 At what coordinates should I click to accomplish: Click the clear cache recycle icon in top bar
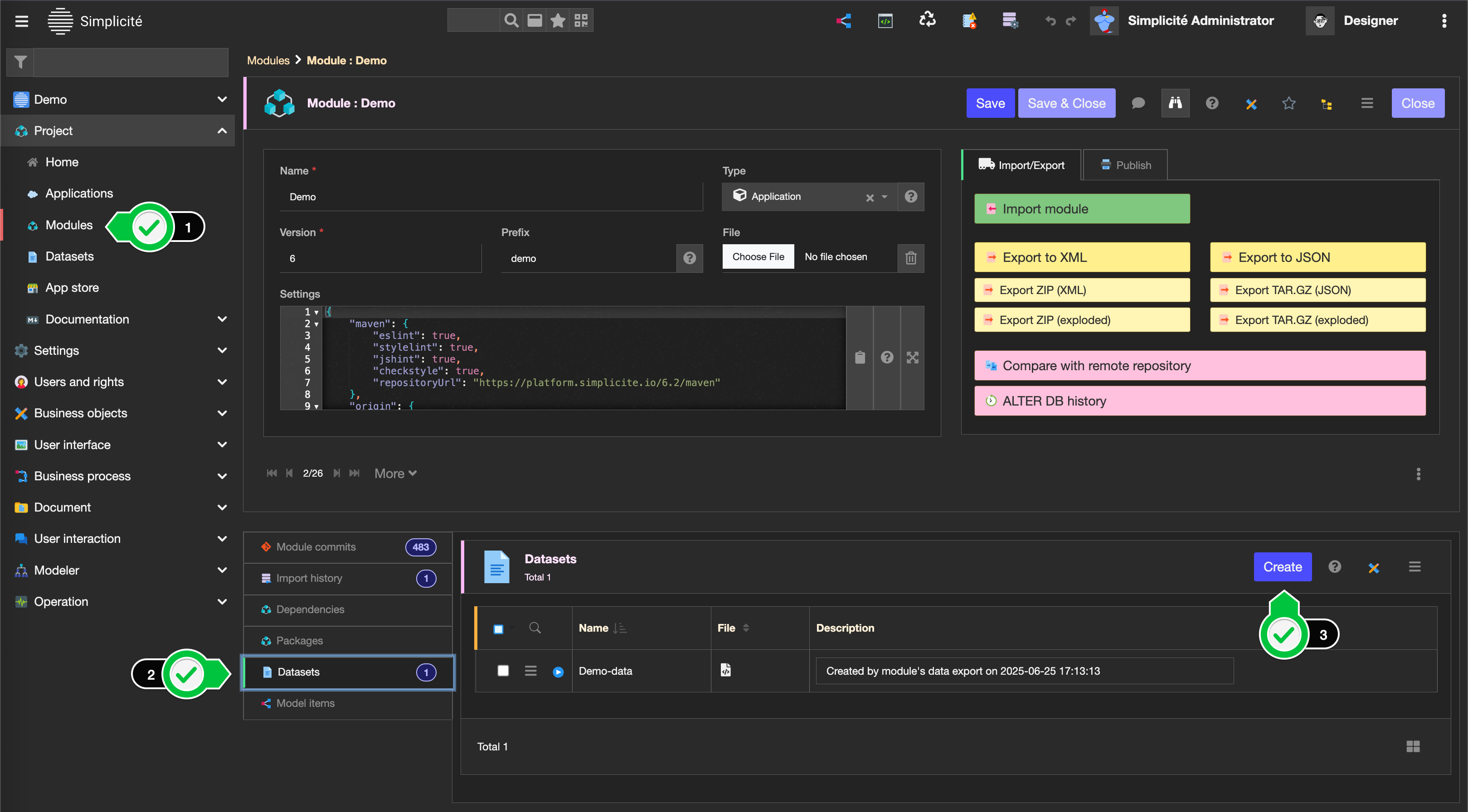[x=927, y=20]
